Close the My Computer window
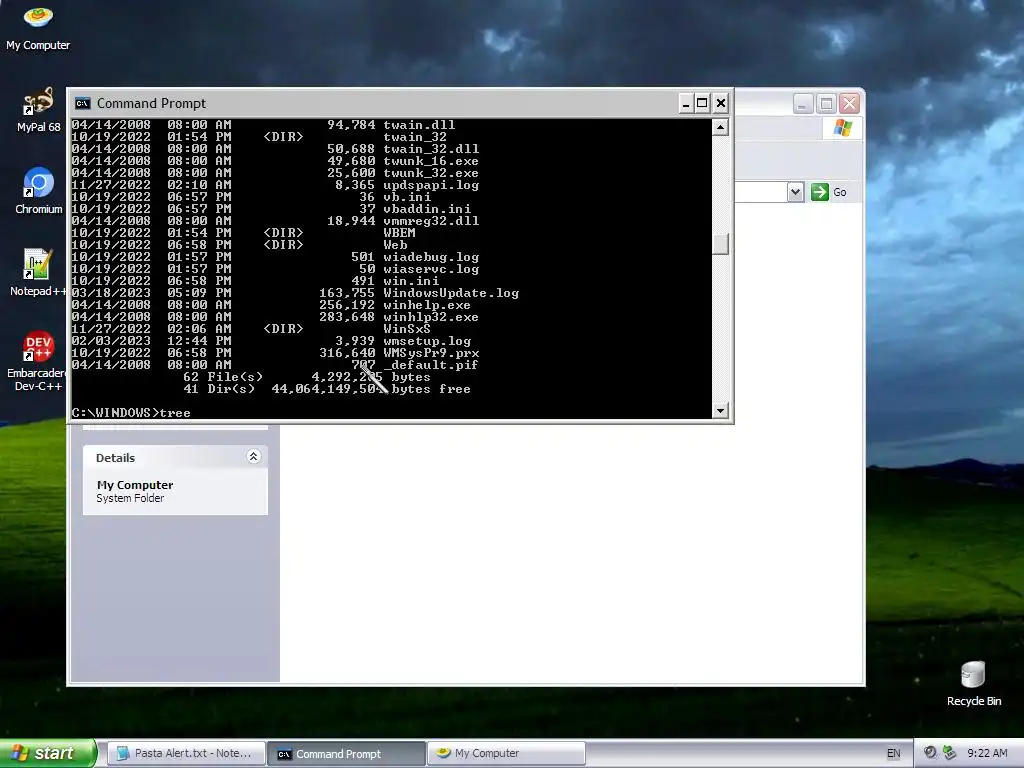The width and height of the screenshot is (1024, 768). 849,103
